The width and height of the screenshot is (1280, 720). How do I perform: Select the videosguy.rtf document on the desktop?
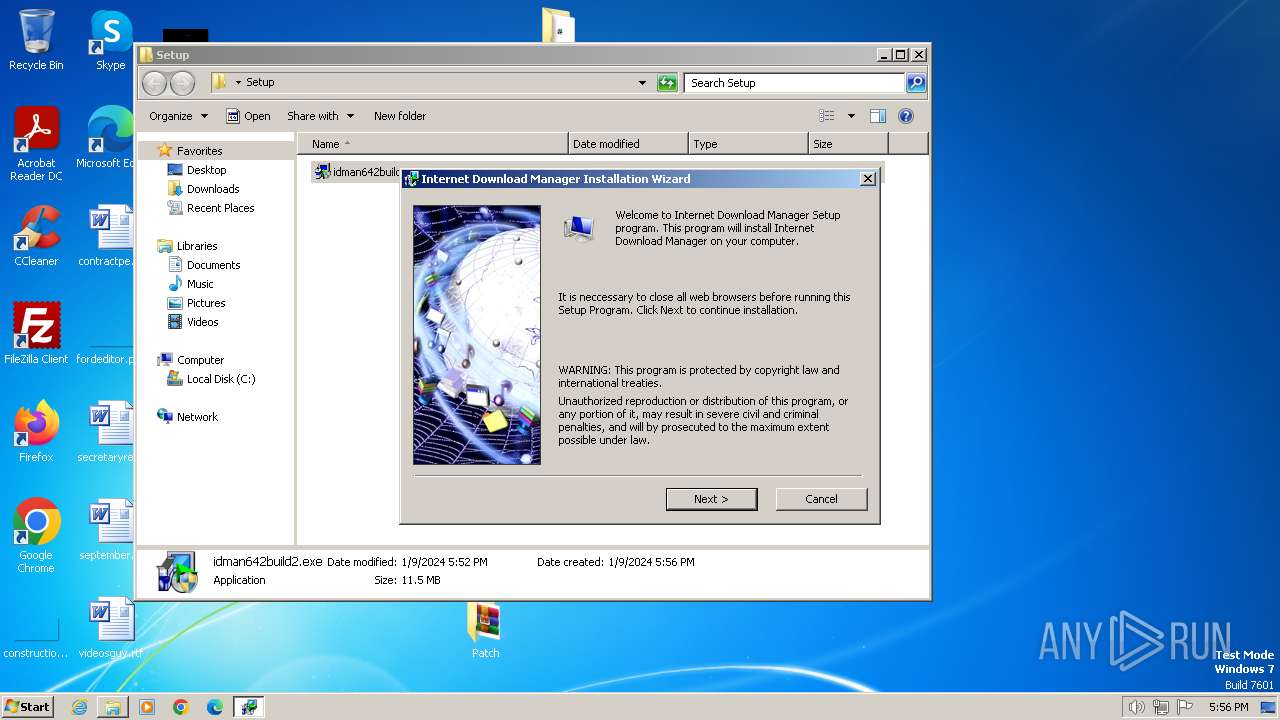click(110, 628)
